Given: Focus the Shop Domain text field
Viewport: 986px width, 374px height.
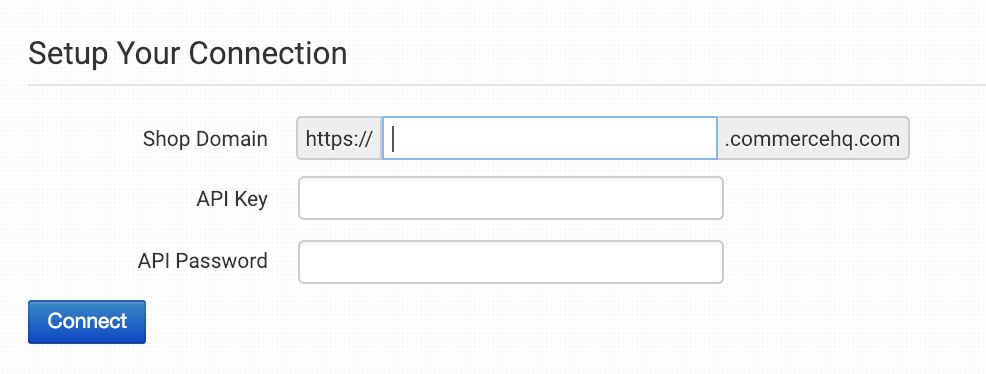Looking at the screenshot, I should [x=550, y=138].
